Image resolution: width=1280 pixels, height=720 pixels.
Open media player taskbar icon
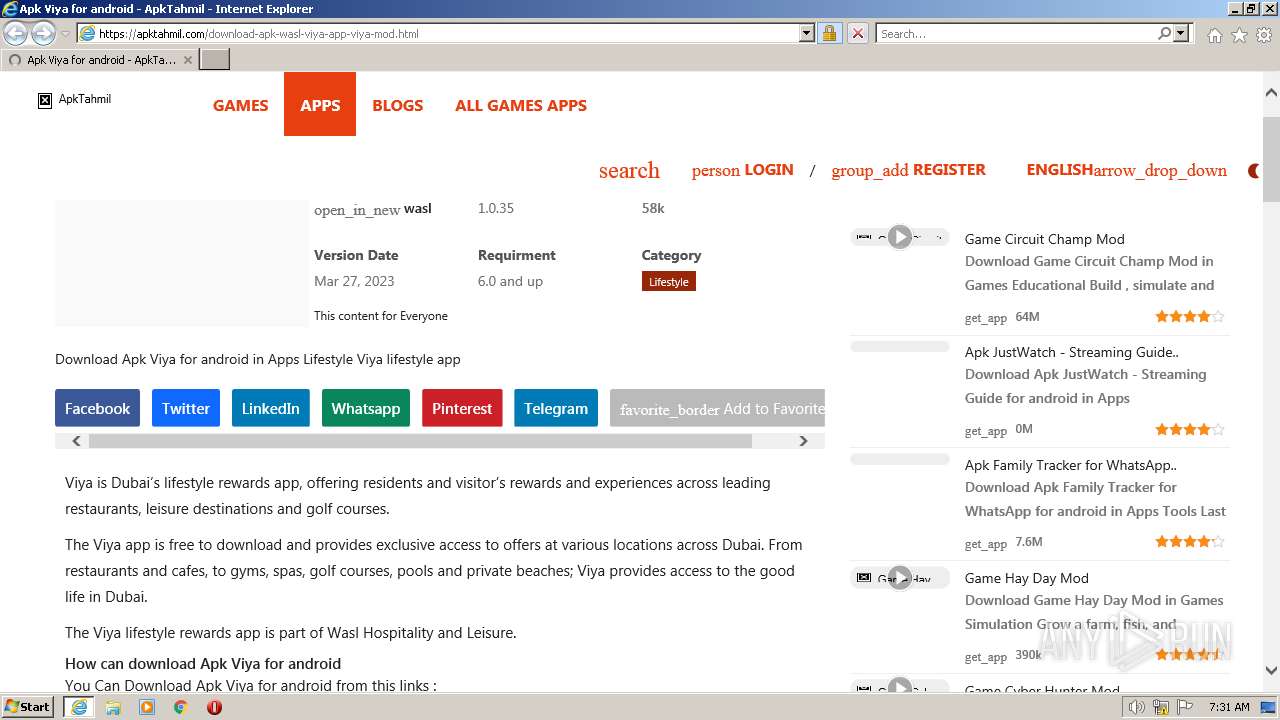click(x=147, y=707)
